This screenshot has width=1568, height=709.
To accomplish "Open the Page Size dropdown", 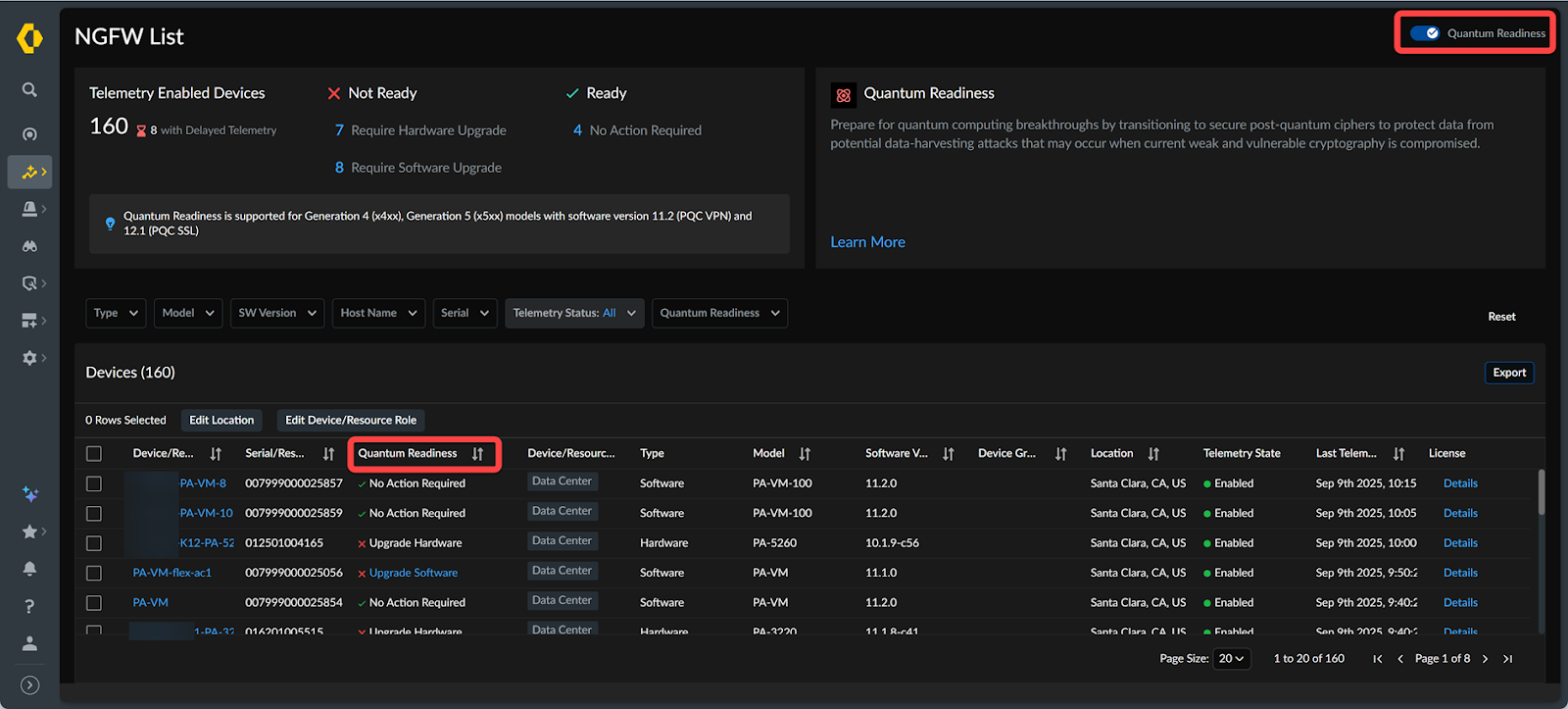I will pos(1231,659).
